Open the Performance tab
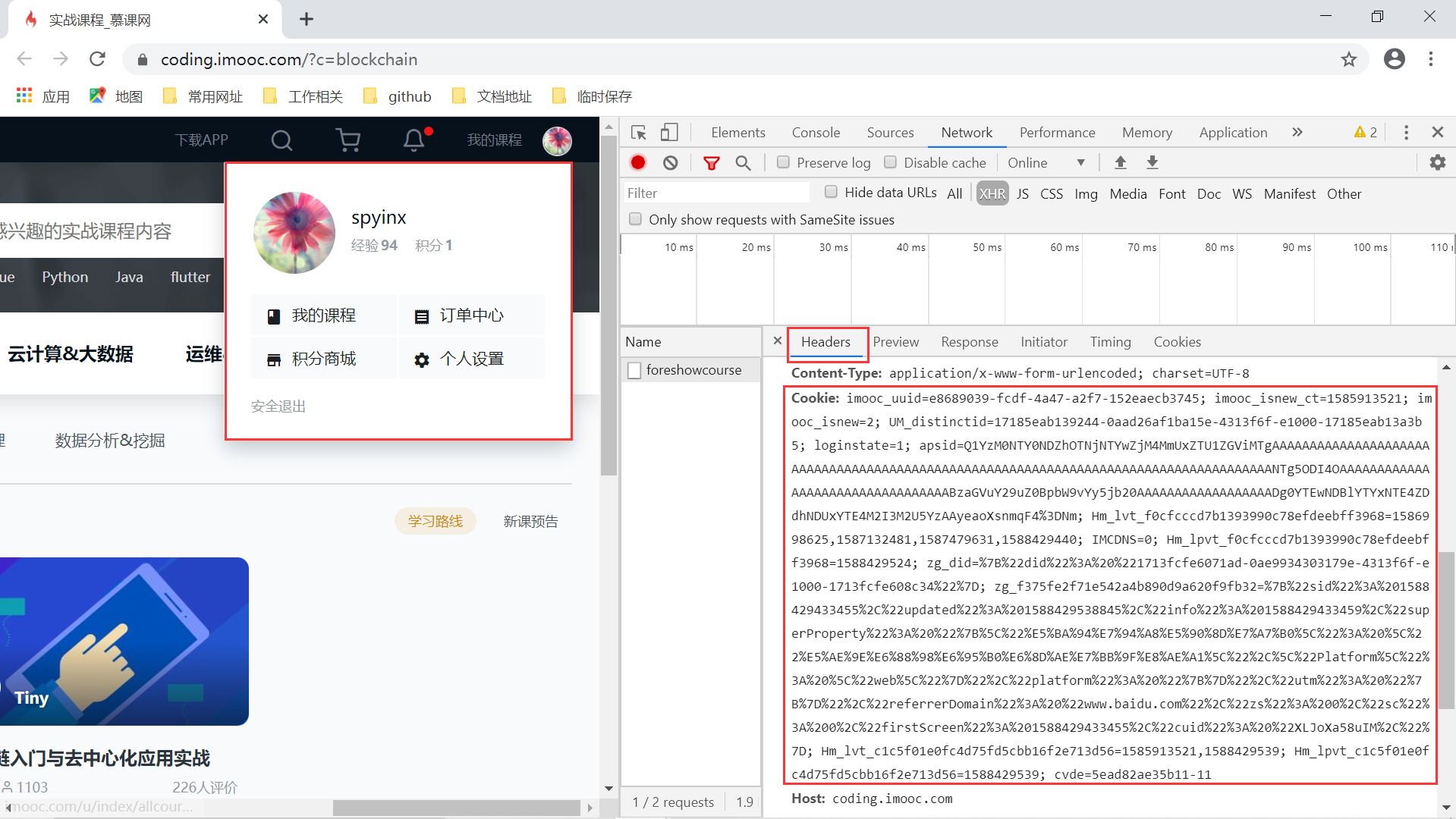This screenshot has height=819, width=1456. (x=1057, y=133)
